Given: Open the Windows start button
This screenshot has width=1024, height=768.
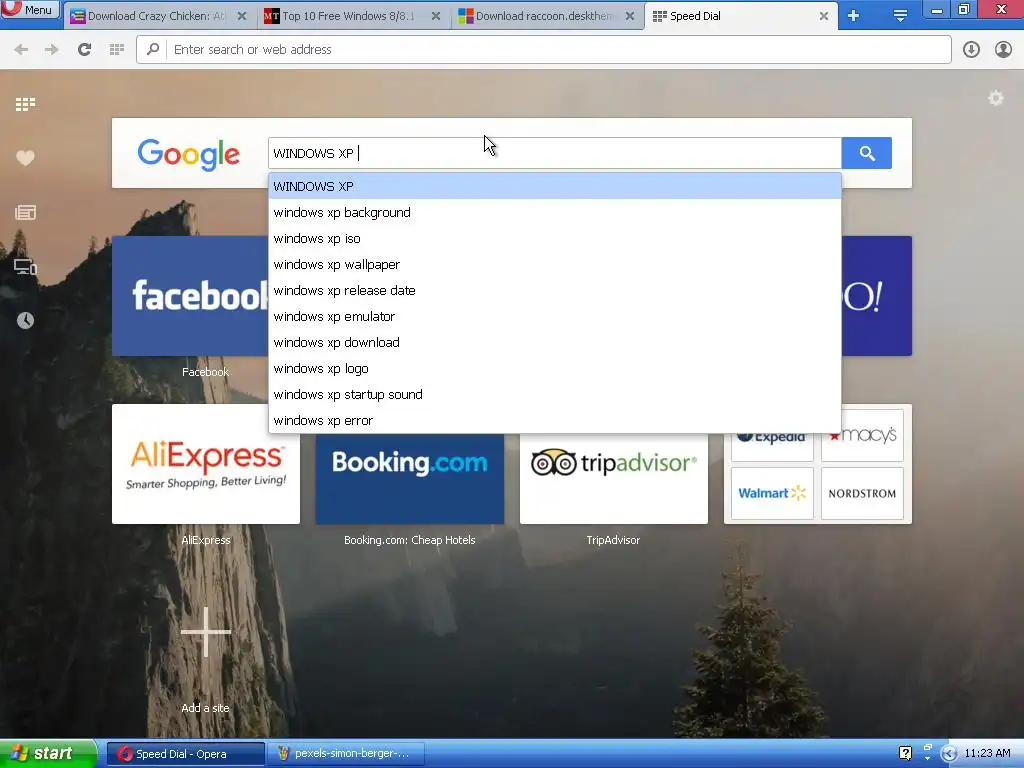Looking at the screenshot, I should [47, 753].
